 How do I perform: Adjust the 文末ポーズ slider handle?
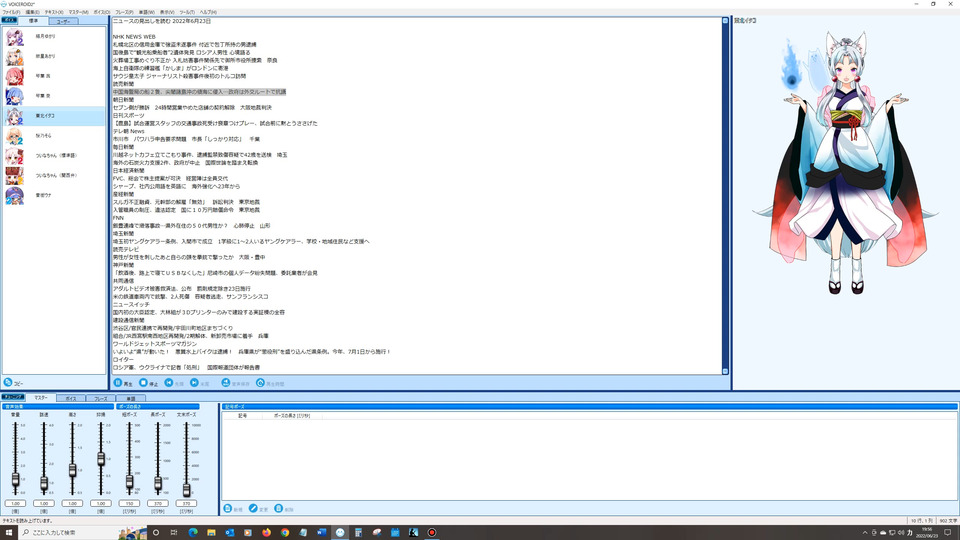186,490
